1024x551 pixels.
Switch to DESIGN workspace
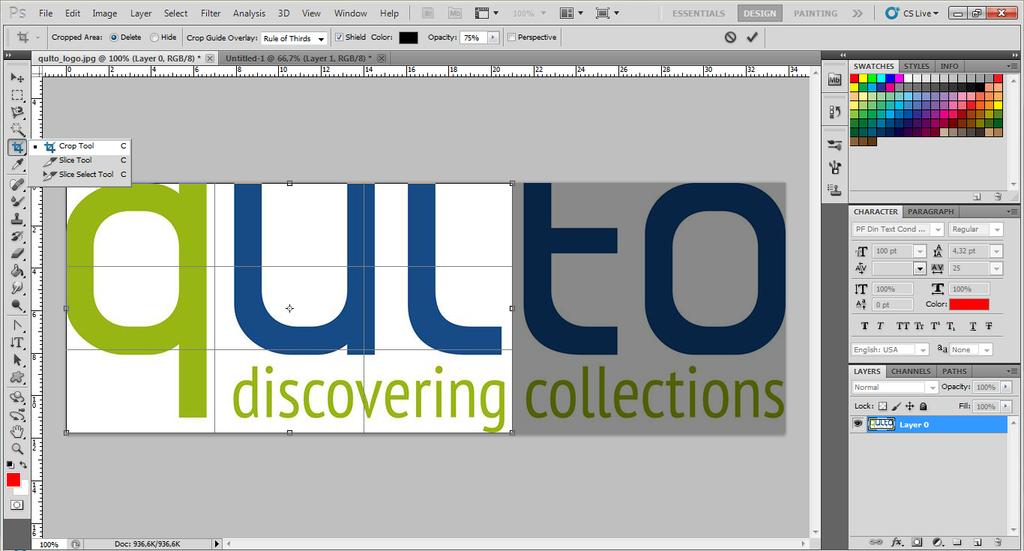click(x=760, y=13)
